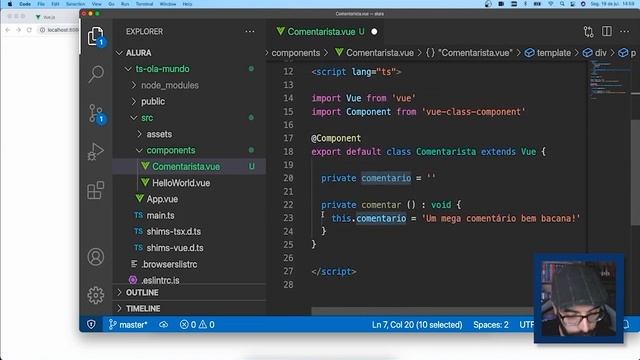
Task: Open the Help menu in the menu bar
Action: click(187, 4)
